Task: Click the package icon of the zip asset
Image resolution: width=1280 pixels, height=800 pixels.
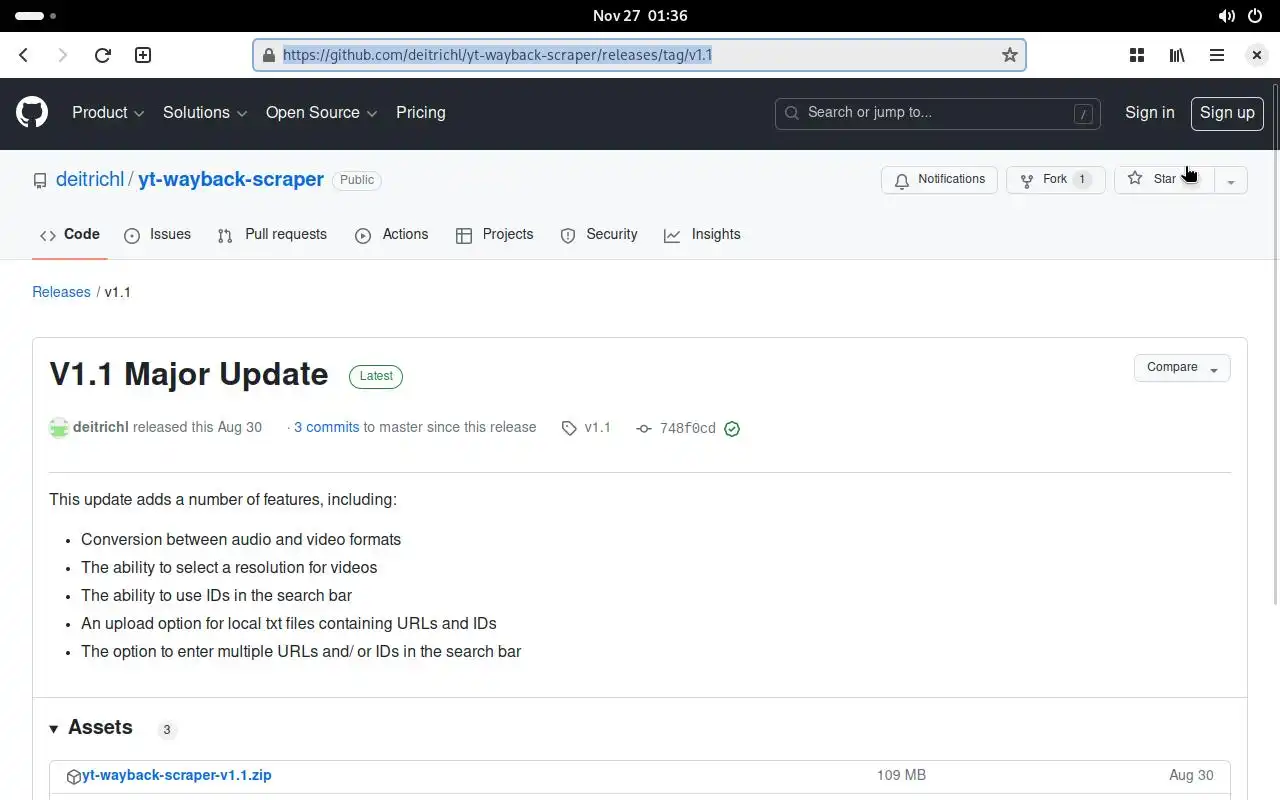Action: click(x=73, y=776)
